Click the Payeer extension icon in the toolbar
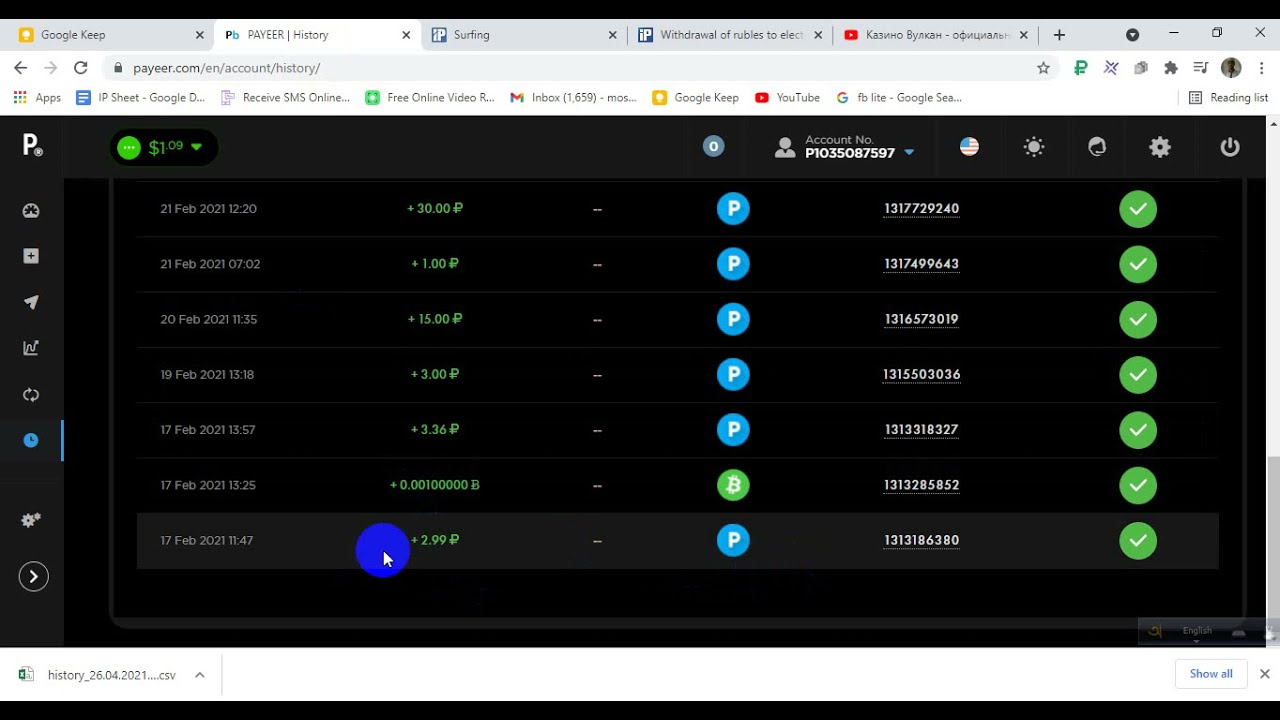The width and height of the screenshot is (1280, 720). pyautogui.click(x=1081, y=68)
